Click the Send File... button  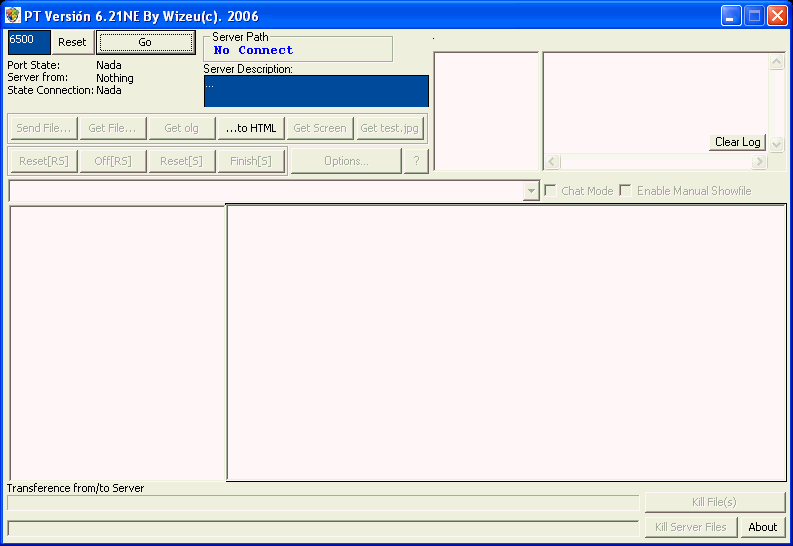43,128
